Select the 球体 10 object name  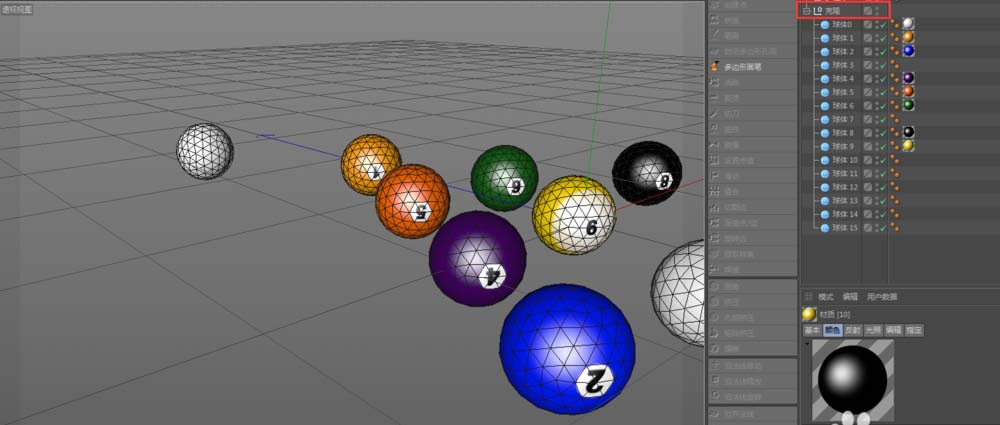(845, 160)
